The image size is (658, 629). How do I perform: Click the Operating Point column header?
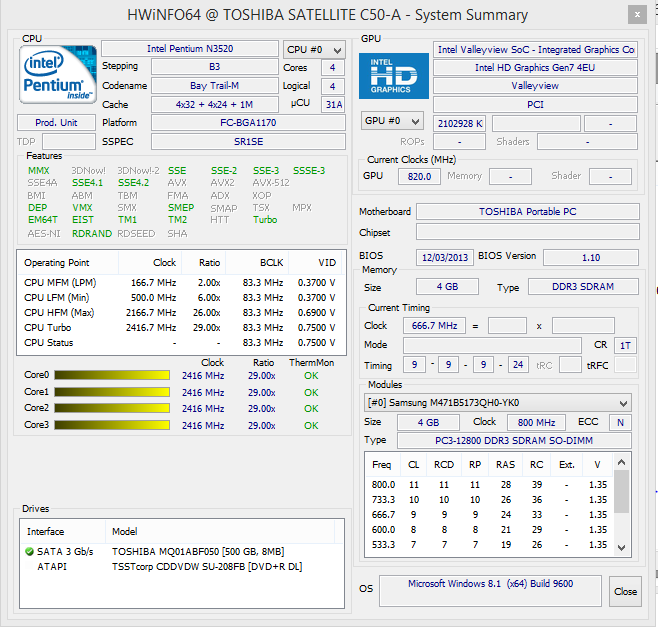coord(68,263)
